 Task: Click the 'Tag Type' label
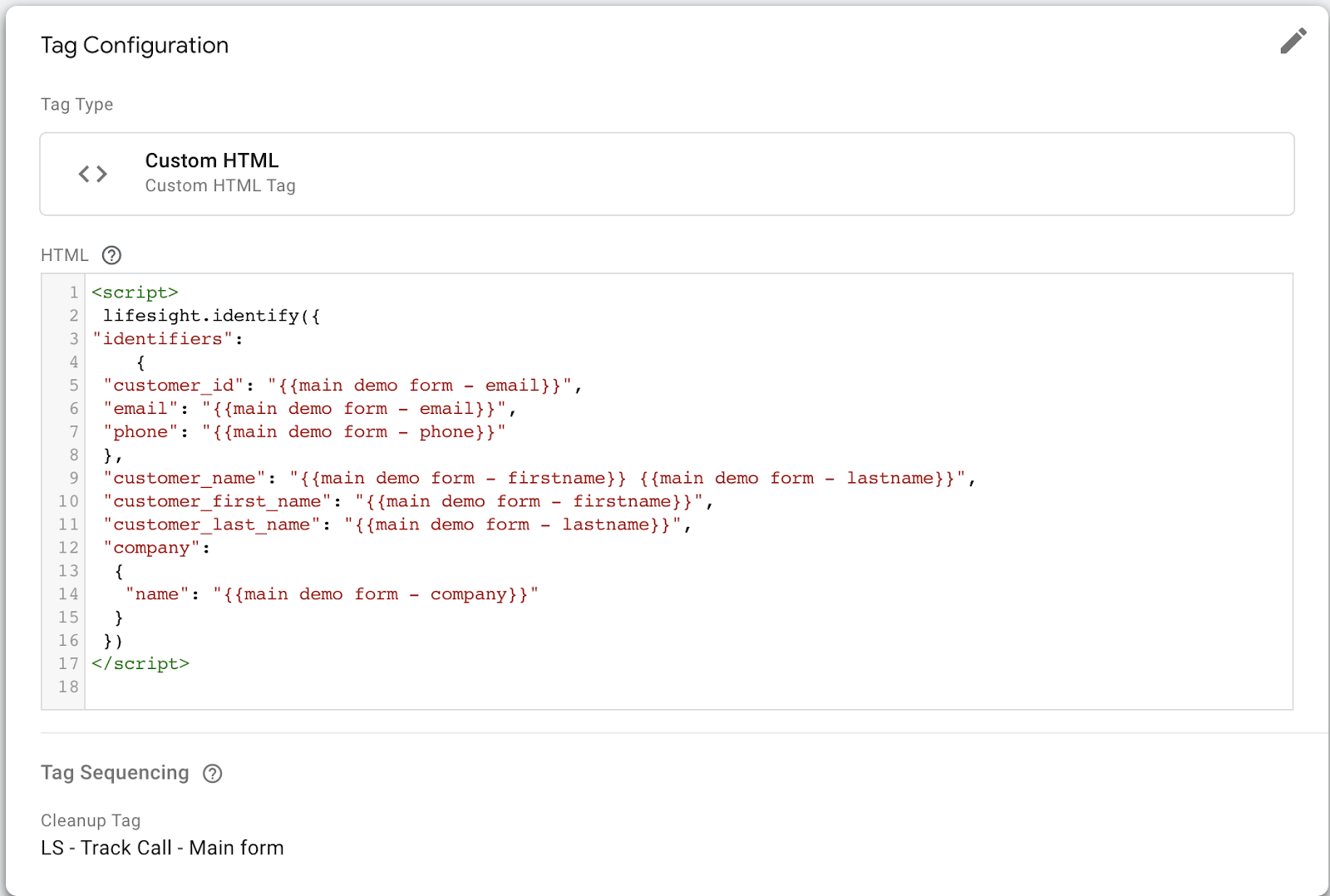[76, 105]
